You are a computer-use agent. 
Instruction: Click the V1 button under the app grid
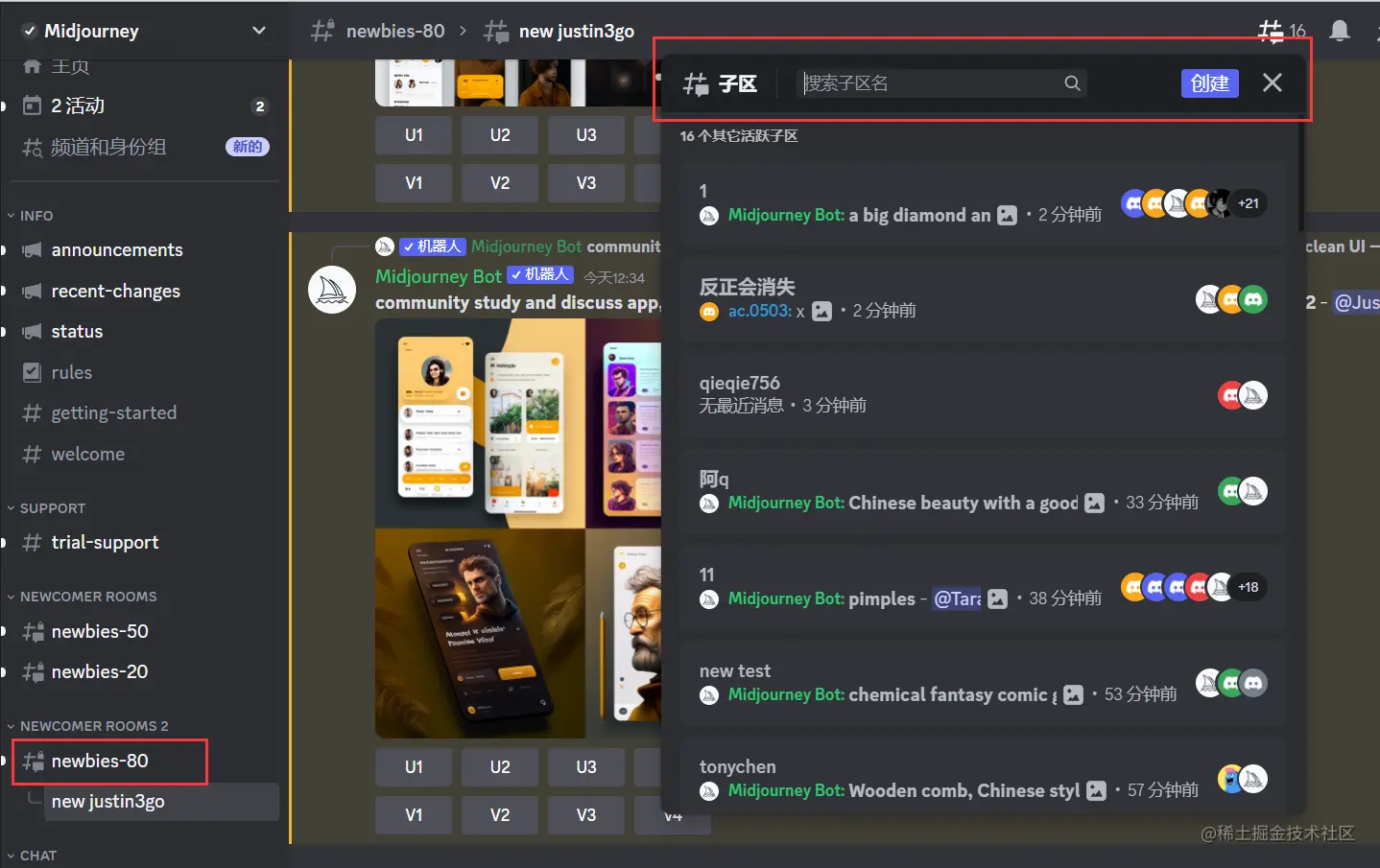pos(414,815)
